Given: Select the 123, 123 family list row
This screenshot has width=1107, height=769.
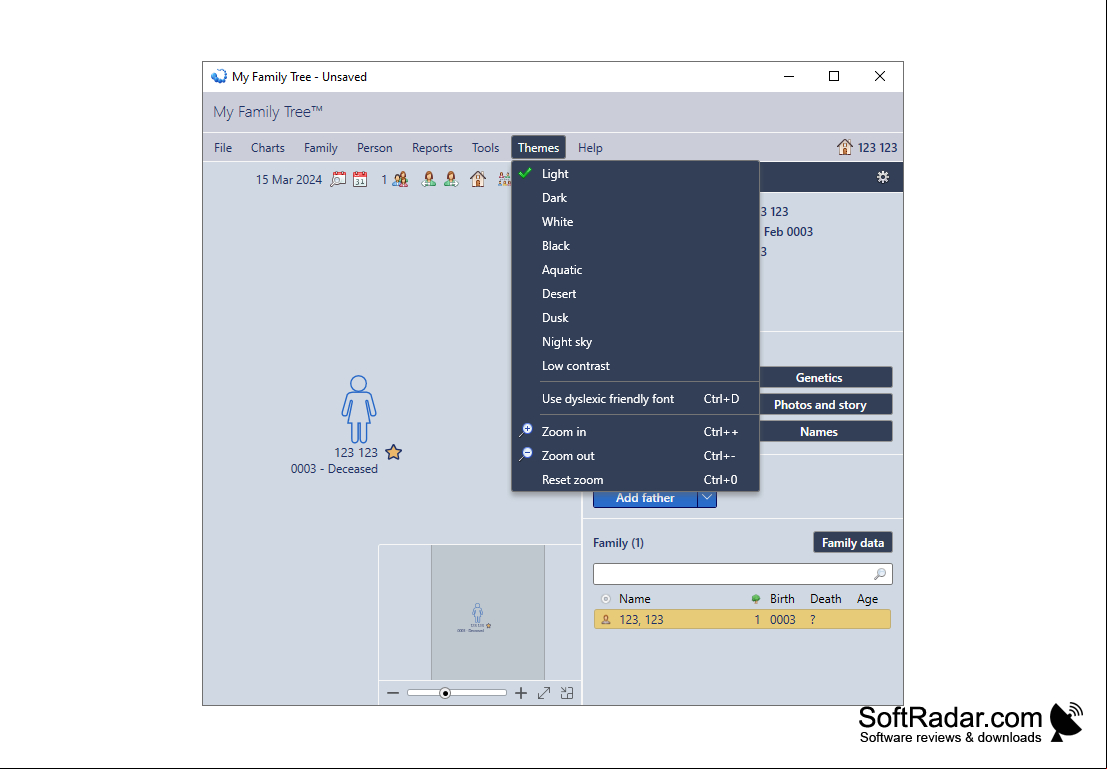Looking at the screenshot, I should pyautogui.click(x=742, y=619).
